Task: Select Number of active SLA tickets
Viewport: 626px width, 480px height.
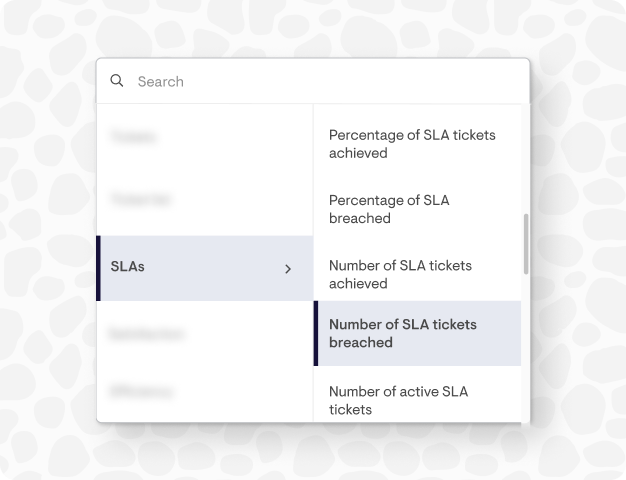Action: 417,400
